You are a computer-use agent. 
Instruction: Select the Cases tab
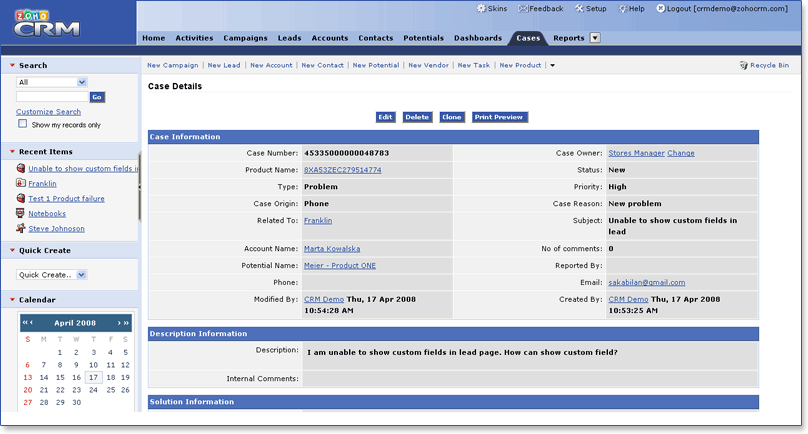point(528,38)
